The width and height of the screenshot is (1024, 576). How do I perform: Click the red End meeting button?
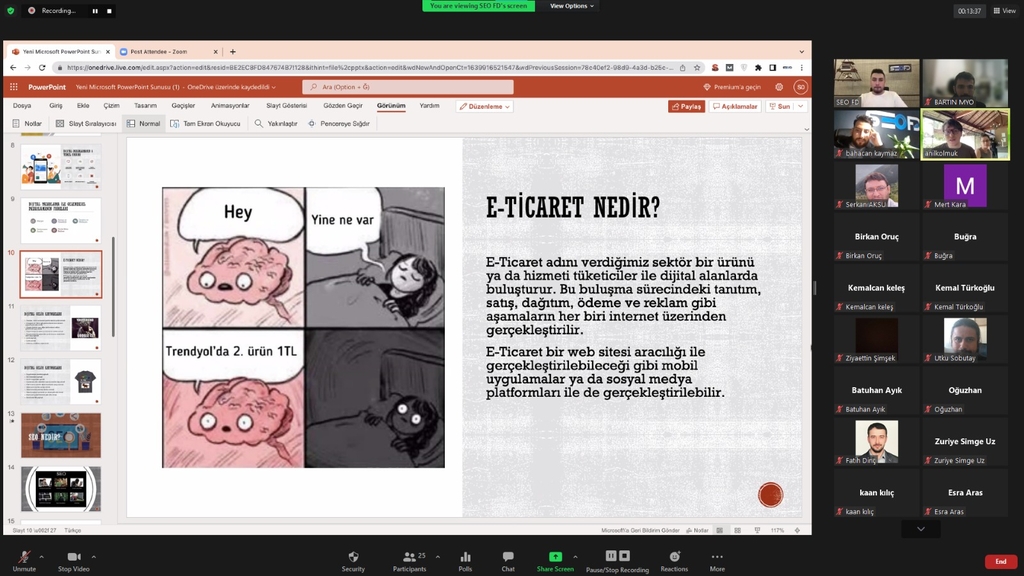click(x=1000, y=562)
